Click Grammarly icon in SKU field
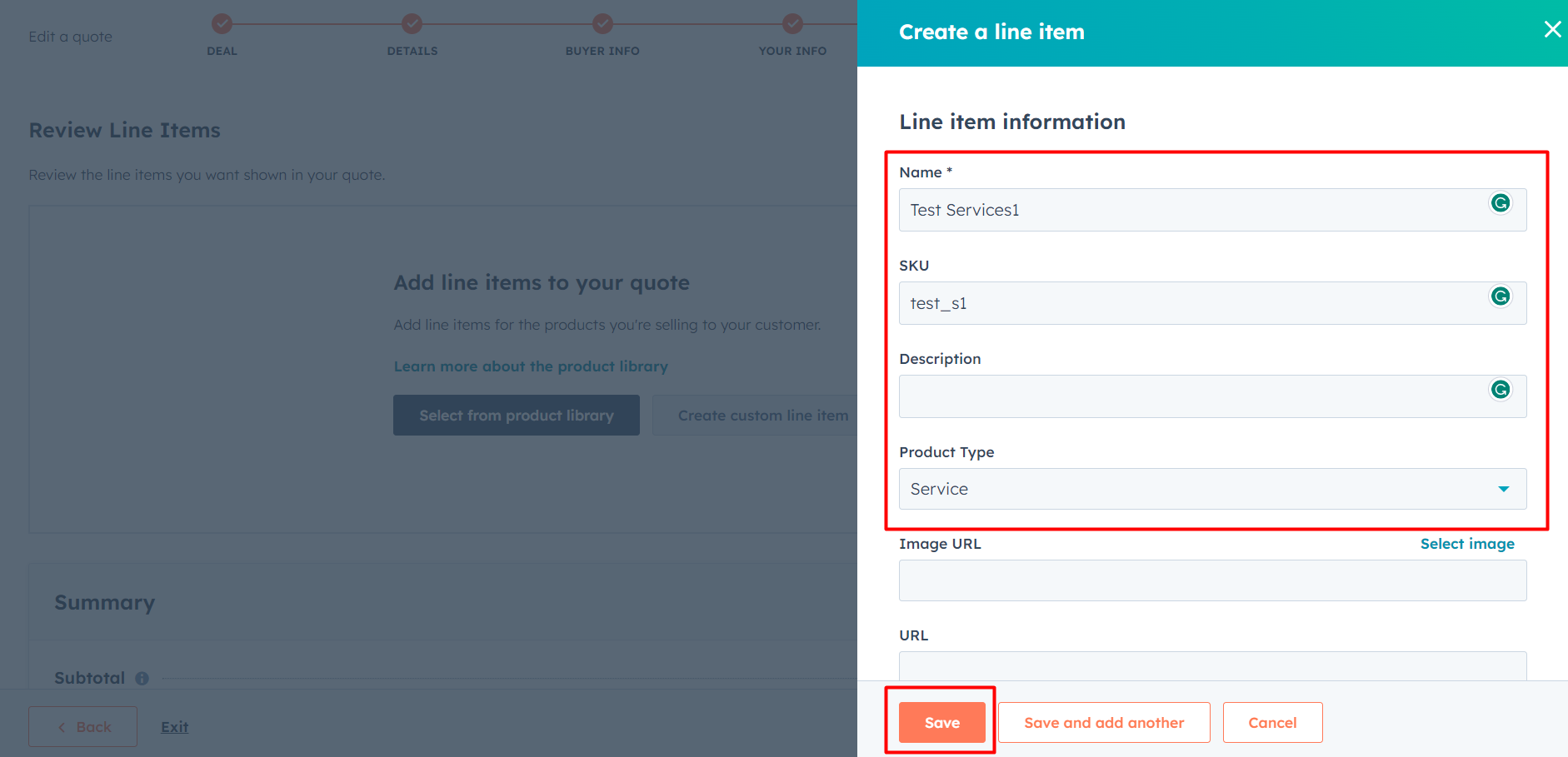1568x757 pixels. coord(1501,296)
